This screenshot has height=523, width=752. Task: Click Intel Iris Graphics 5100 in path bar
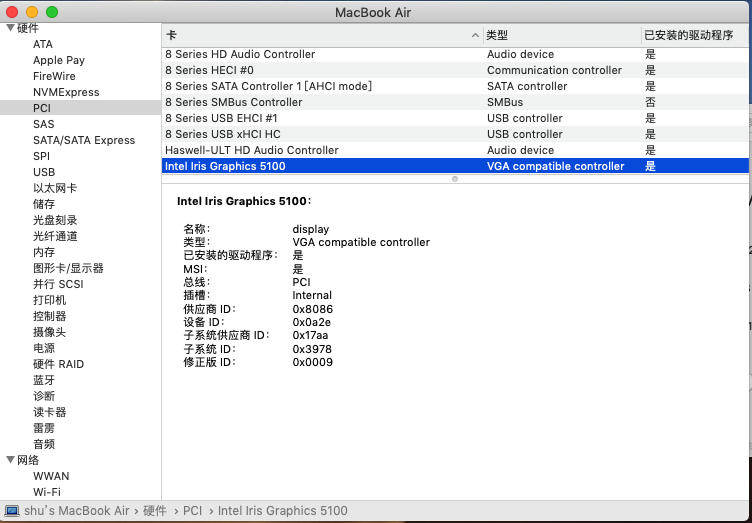tap(282, 511)
